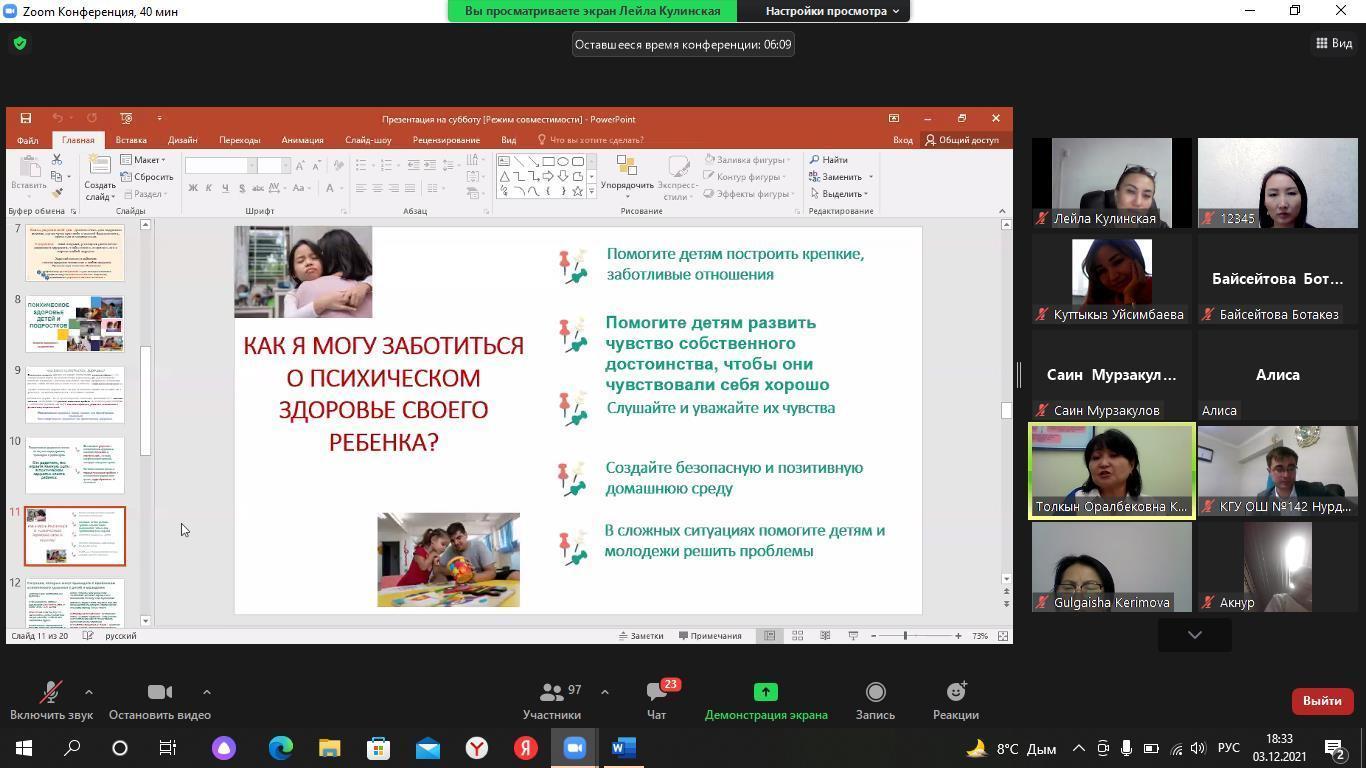Switch to the Animation ribbon tab
The width and height of the screenshot is (1366, 768).
pyautogui.click(x=302, y=140)
